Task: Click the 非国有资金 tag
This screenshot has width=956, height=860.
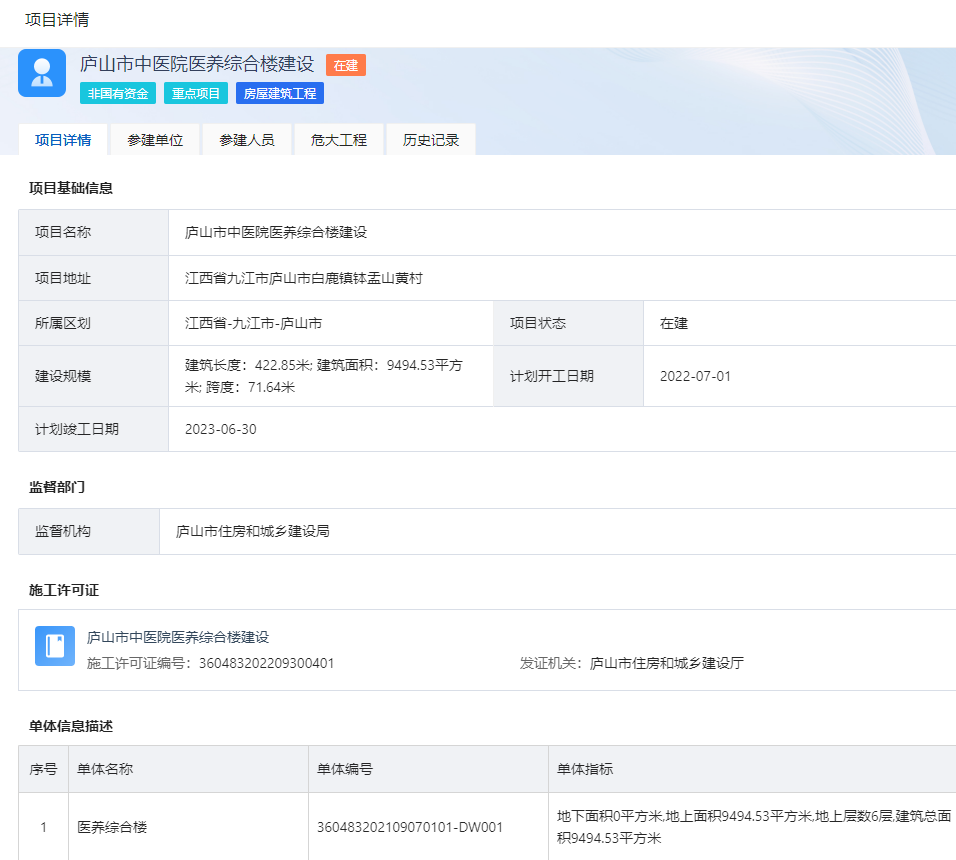Action: pos(118,93)
